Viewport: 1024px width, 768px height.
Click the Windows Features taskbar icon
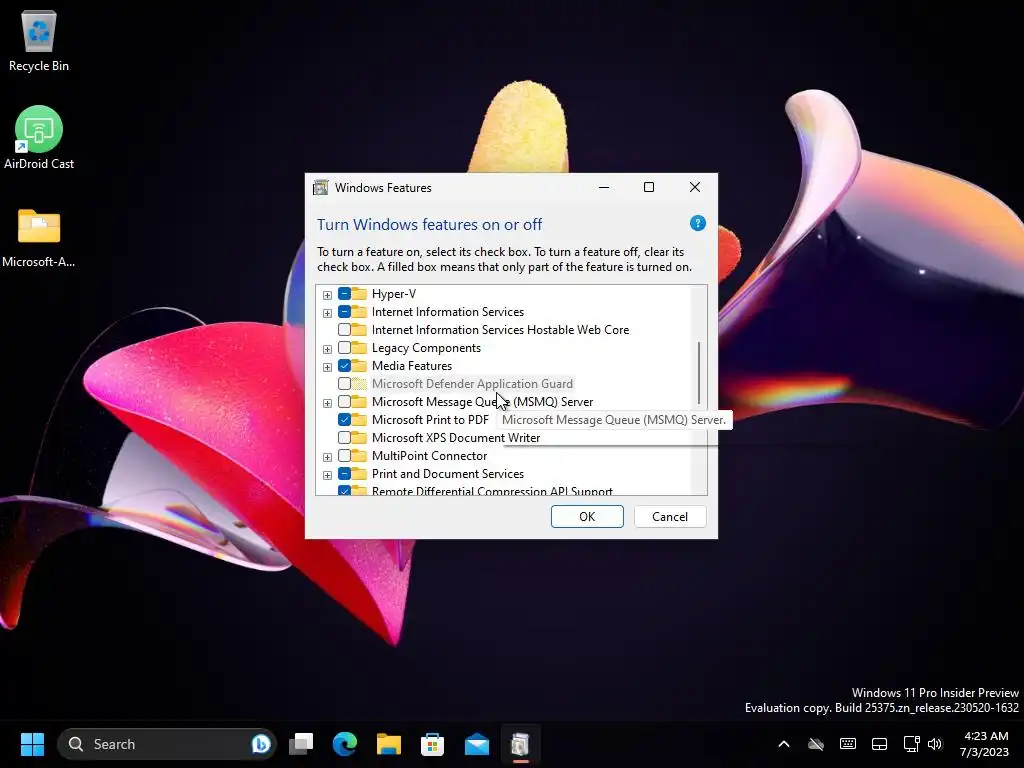tap(520, 744)
